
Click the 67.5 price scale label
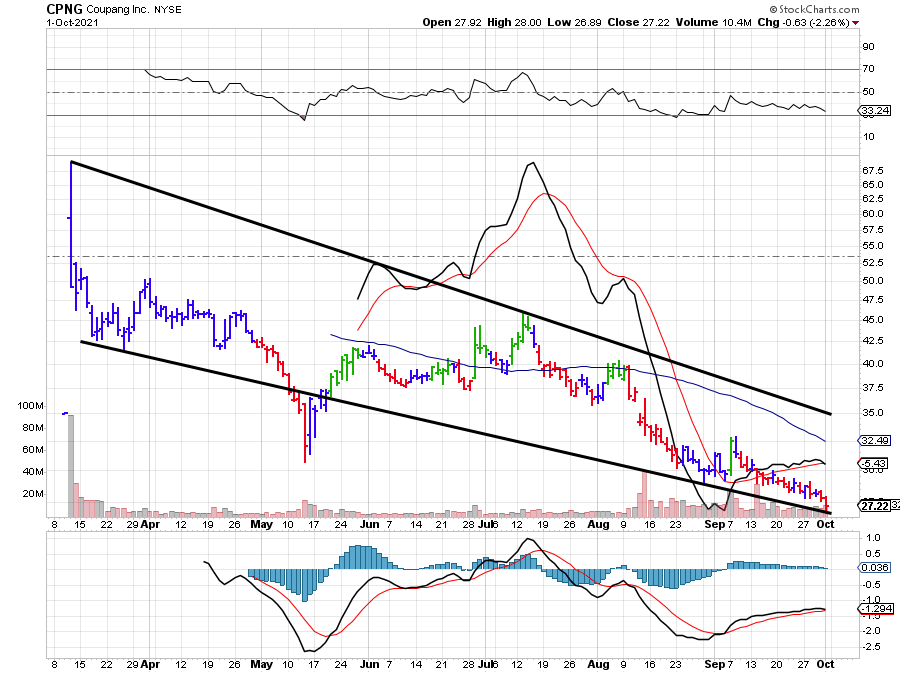872,171
